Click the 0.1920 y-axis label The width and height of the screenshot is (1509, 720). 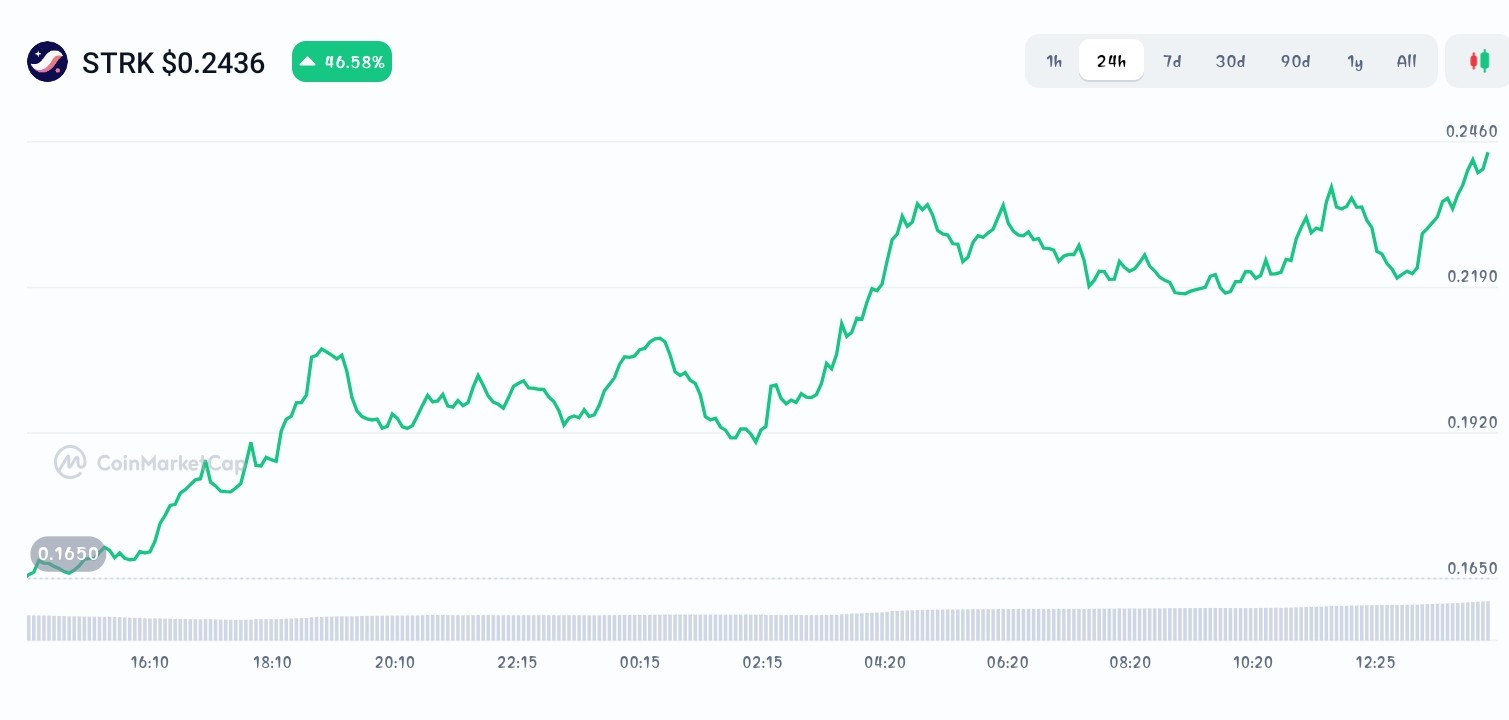click(1472, 422)
